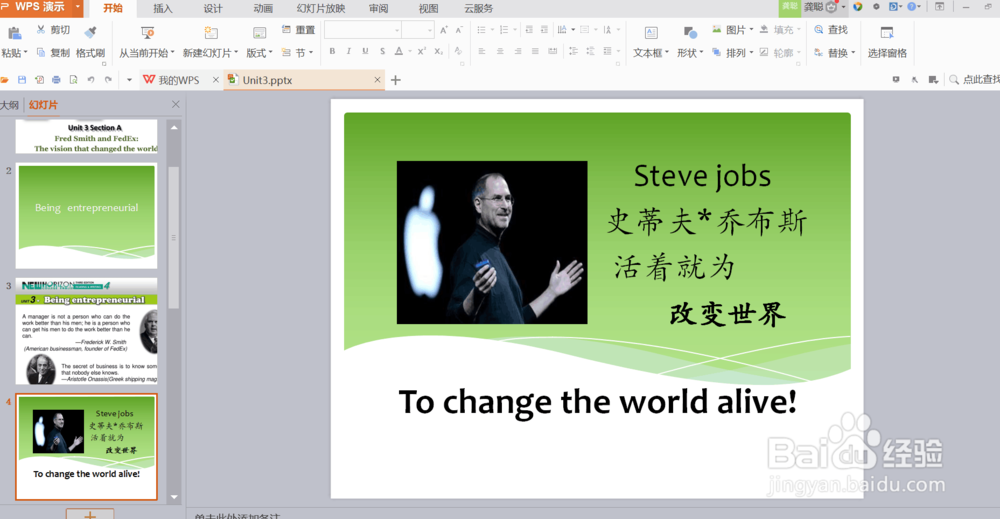Viewport: 1000px width, 519px height.
Task: Close the Unit3.pptx document tab
Action: 378,80
